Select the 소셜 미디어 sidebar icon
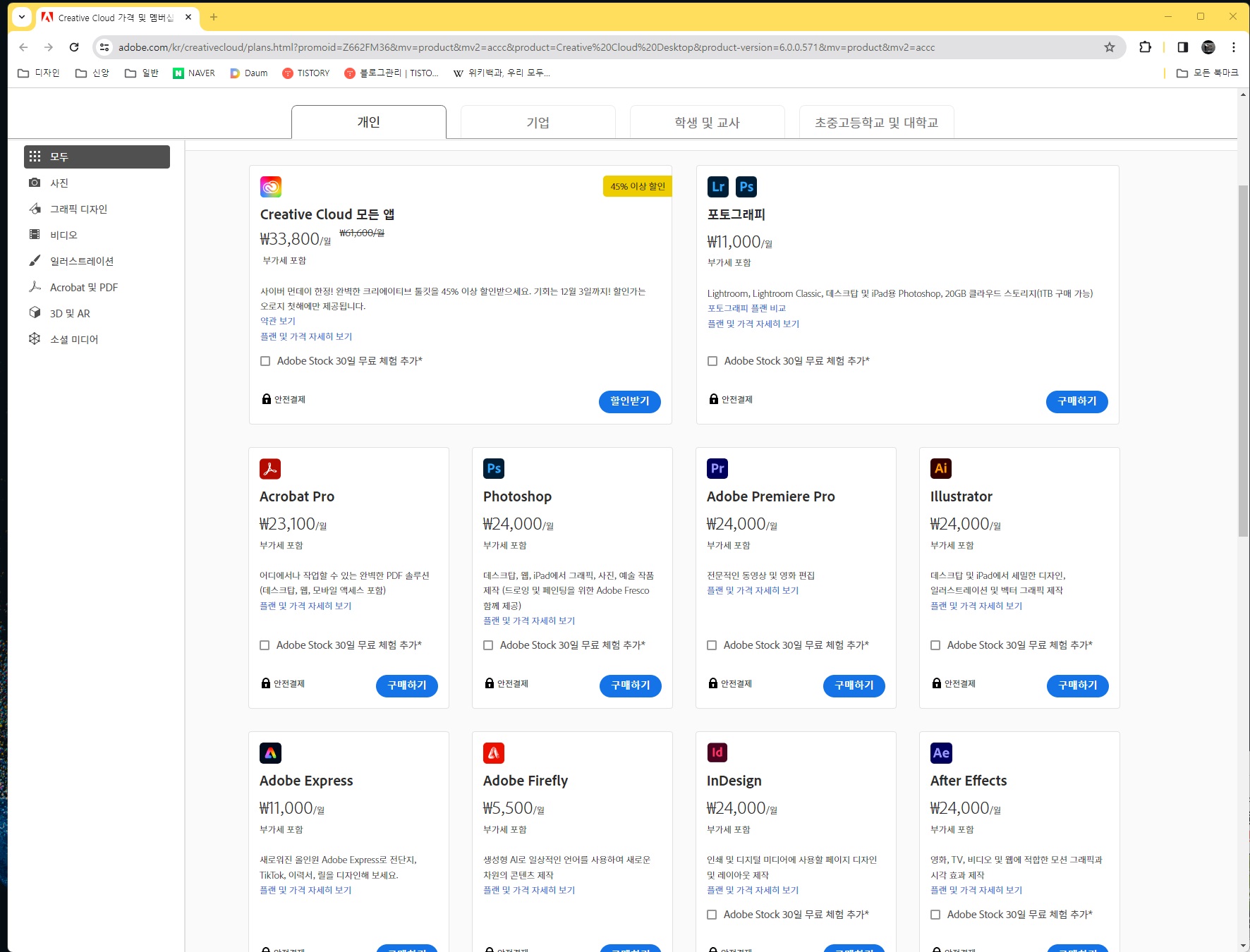The height and width of the screenshot is (952, 1250). point(35,339)
